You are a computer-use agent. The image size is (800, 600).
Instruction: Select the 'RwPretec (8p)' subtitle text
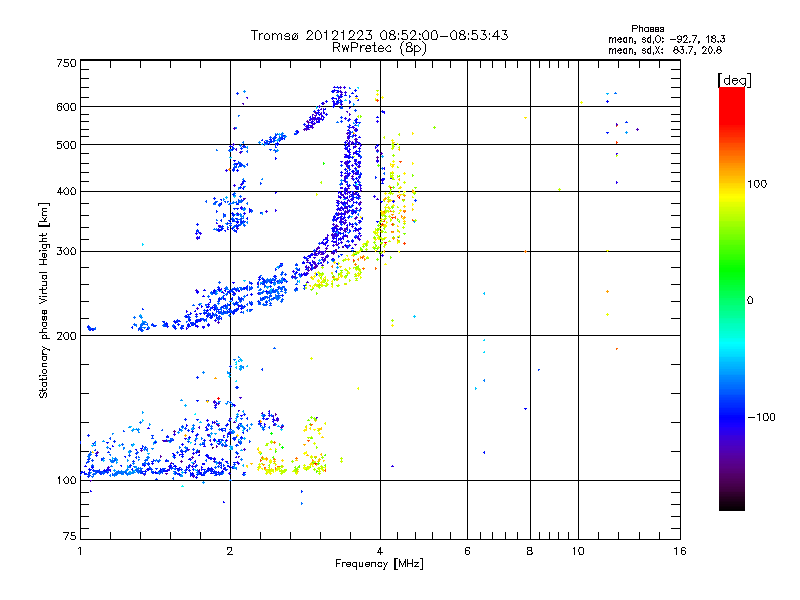pos(379,48)
